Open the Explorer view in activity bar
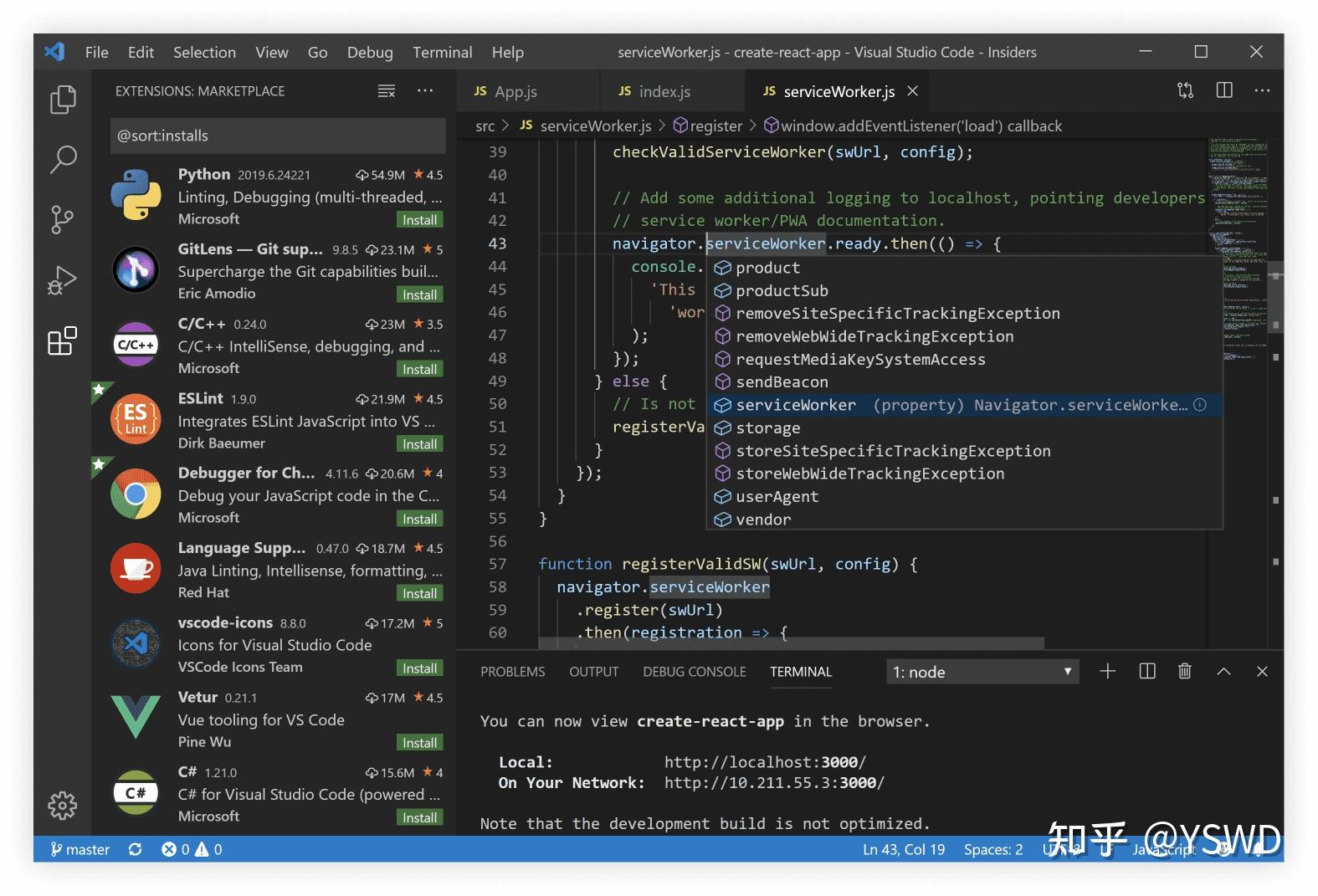Viewport: 1318px width, 896px height. click(x=63, y=100)
